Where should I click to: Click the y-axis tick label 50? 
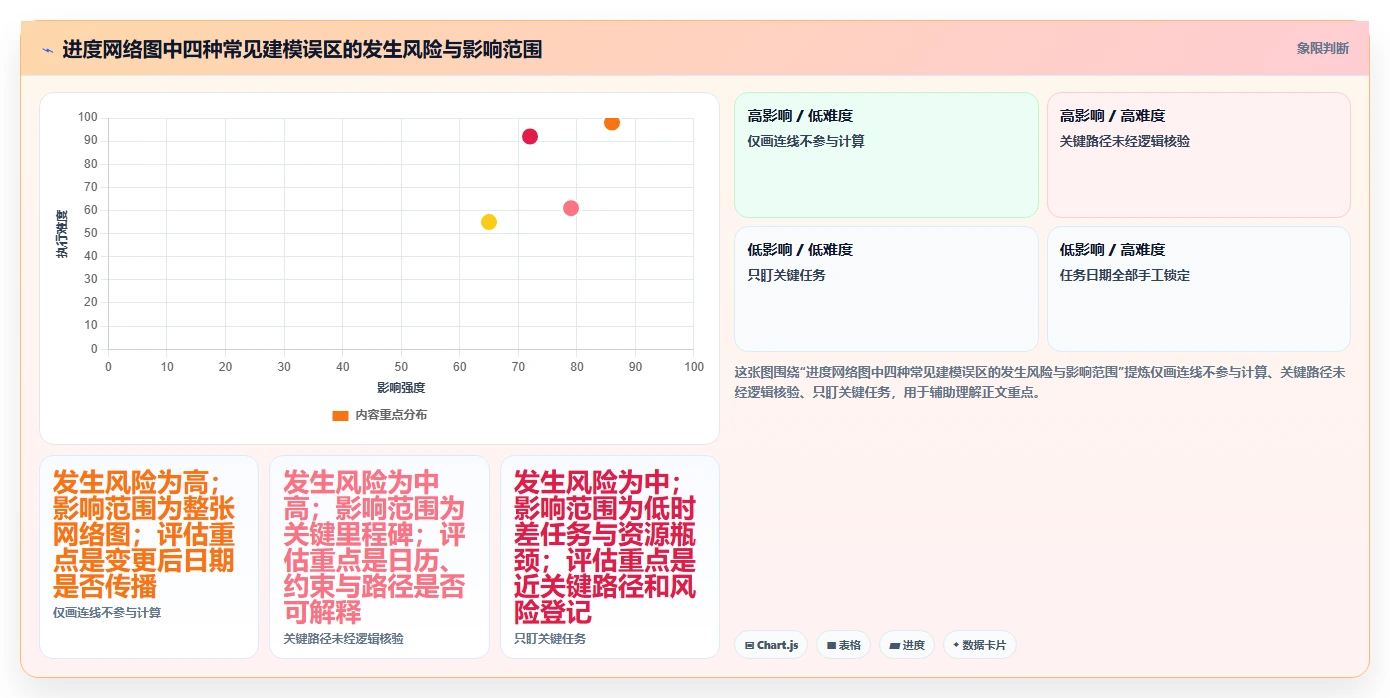[91, 233]
